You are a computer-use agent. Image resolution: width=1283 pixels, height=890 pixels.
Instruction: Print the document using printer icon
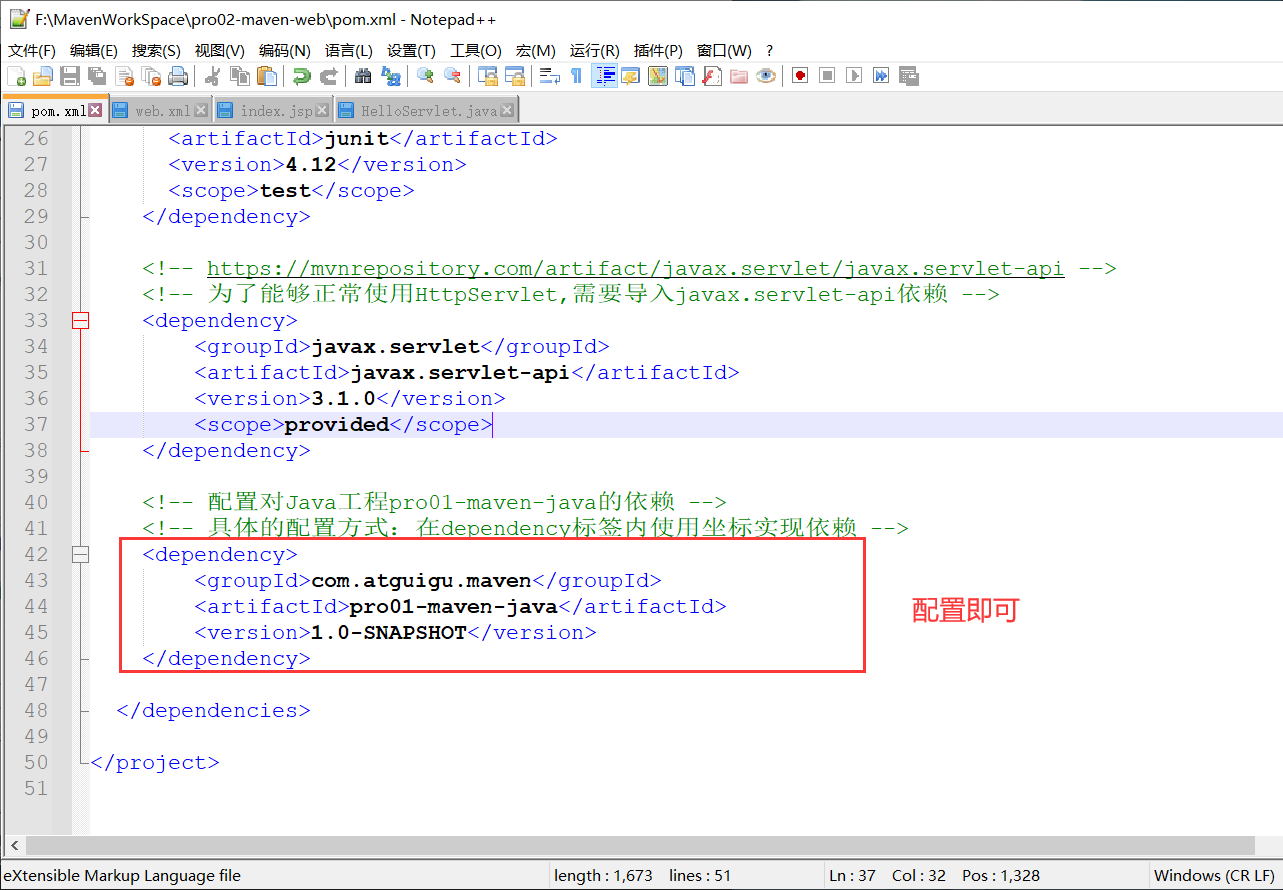[178, 76]
